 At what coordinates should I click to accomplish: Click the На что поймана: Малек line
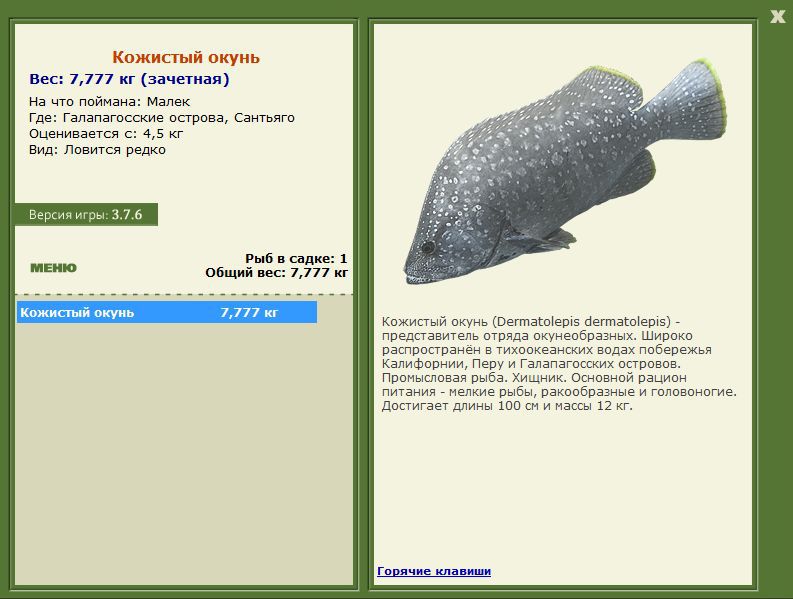(109, 101)
